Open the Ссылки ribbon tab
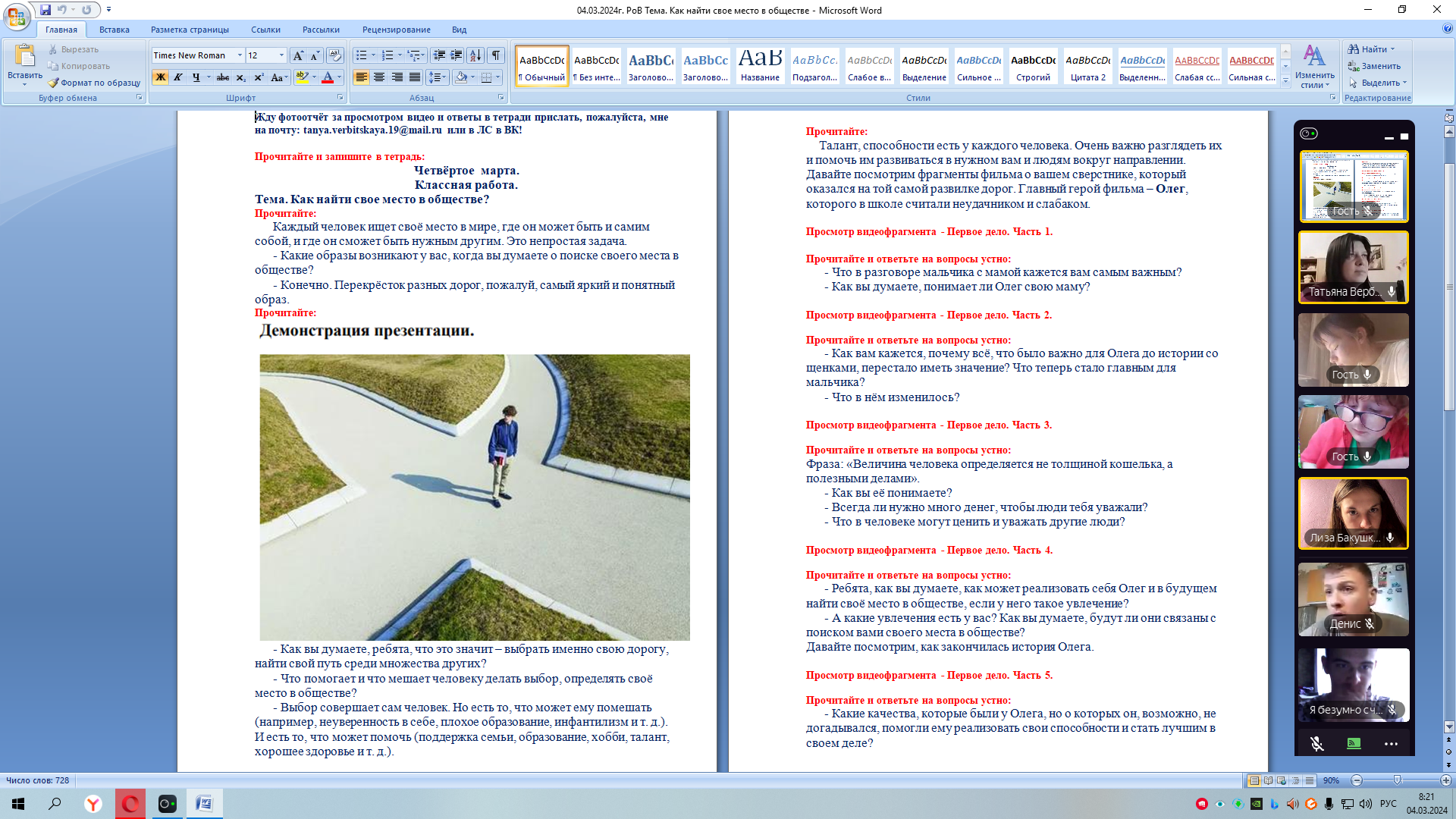Image resolution: width=1456 pixels, height=819 pixels. point(266,30)
